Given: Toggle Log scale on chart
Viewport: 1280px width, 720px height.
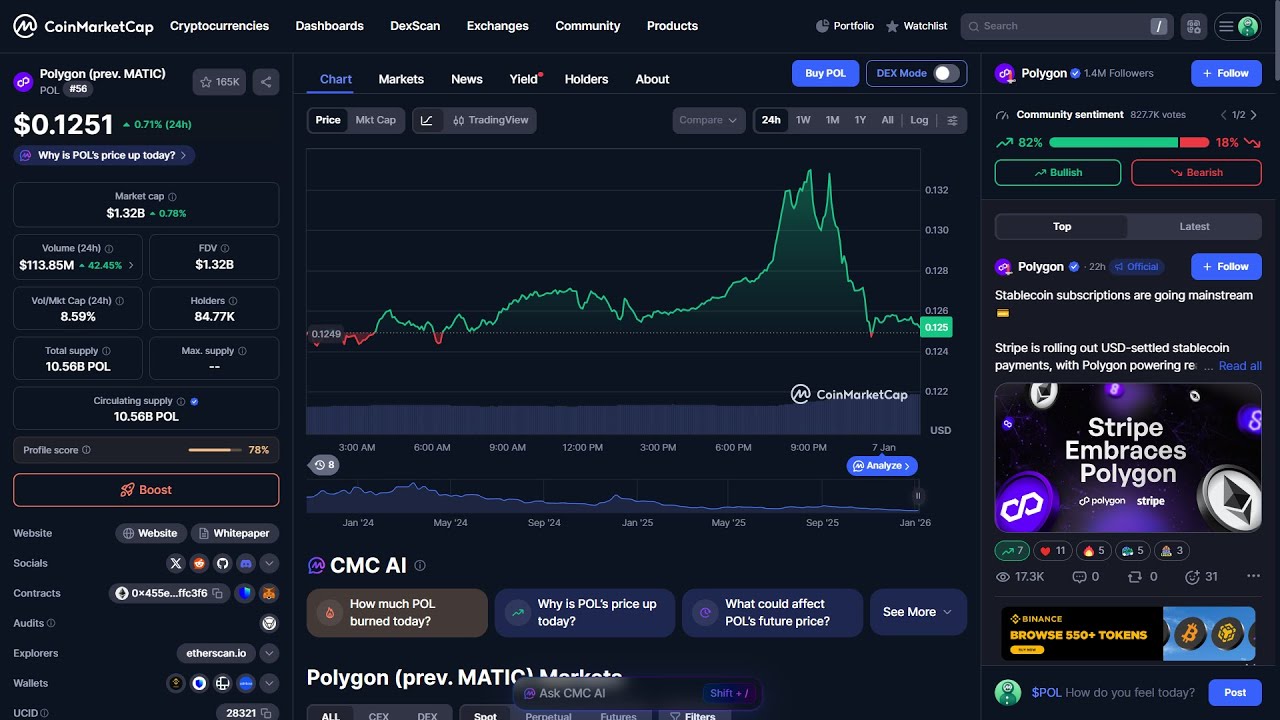Looking at the screenshot, I should (919, 120).
